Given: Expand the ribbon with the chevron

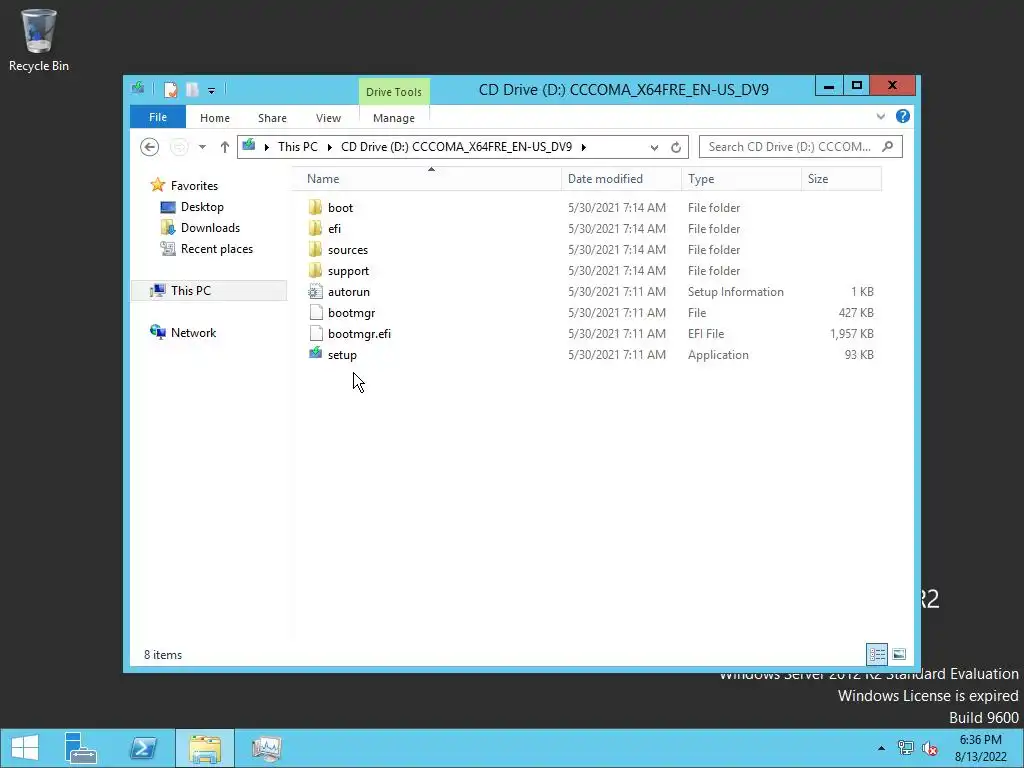Looking at the screenshot, I should [x=880, y=116].
